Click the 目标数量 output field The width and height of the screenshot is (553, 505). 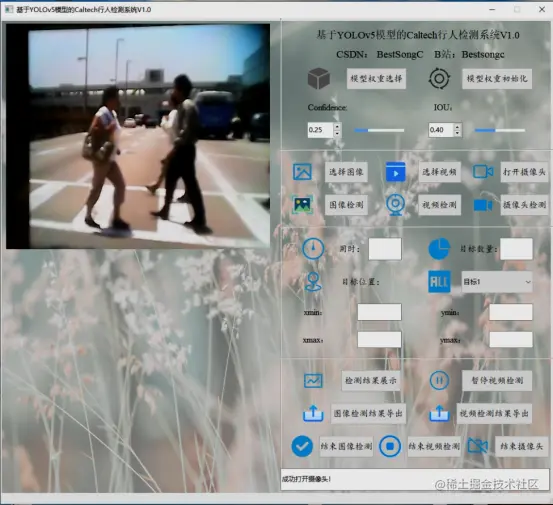(516, 249)
